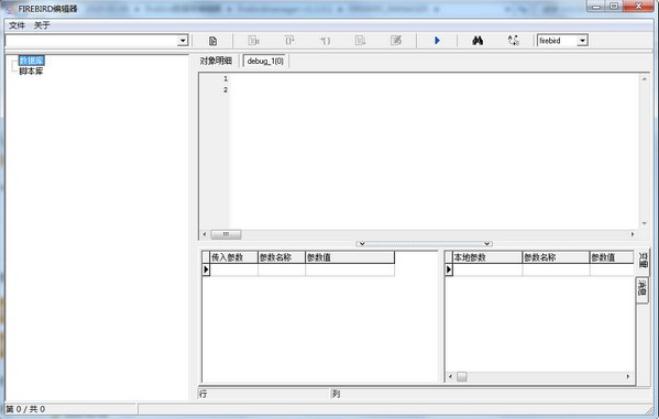Click the new document toolbar icon
Viewport: 659px width, 419px height.
212,41
